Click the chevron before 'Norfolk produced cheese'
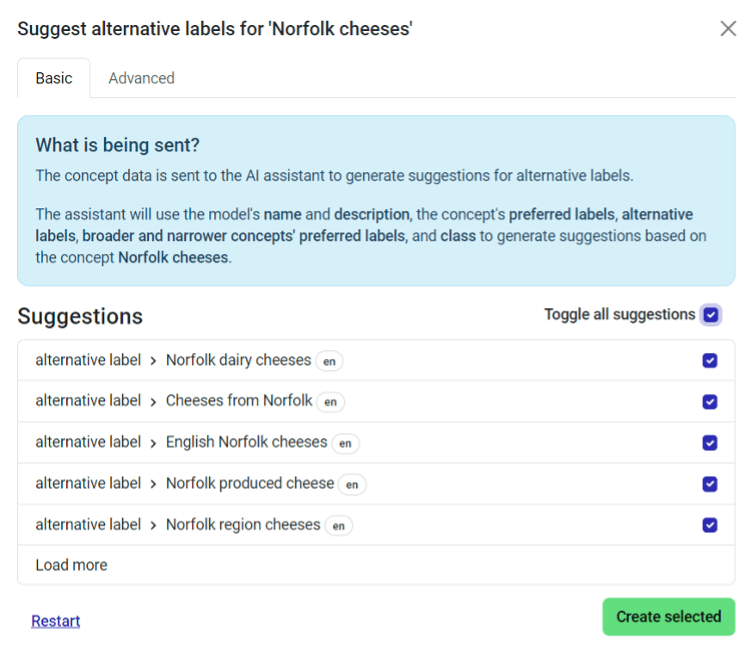753x663 pixels. click(x=153, y=484)
